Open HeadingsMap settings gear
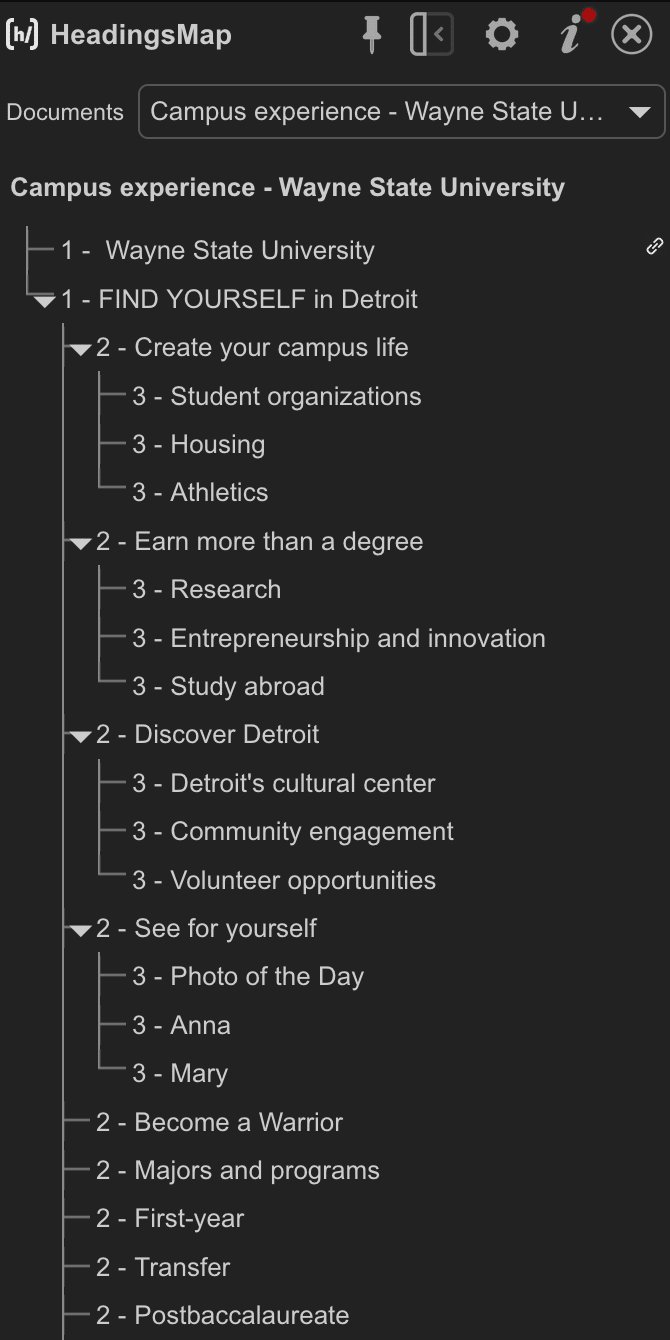This screenshot has height=1340, width=670. pyautogui.click(x=501, y=35)
